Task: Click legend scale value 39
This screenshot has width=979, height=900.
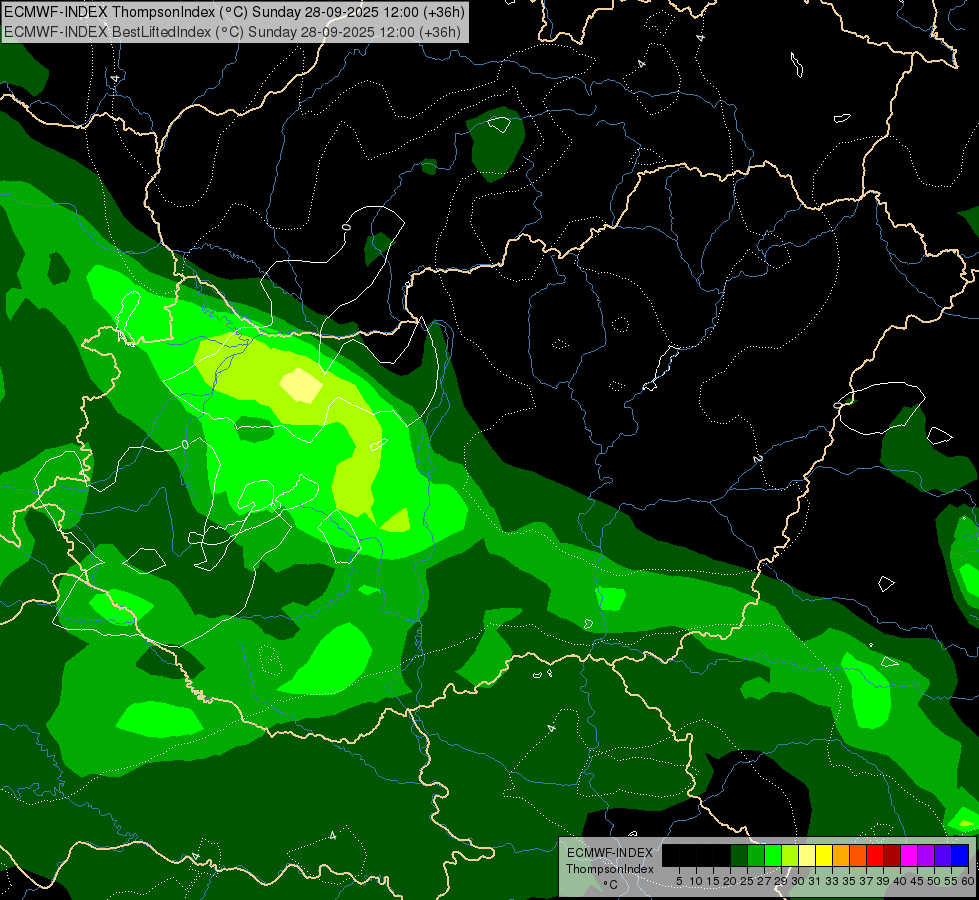Action: pos(883,881)
